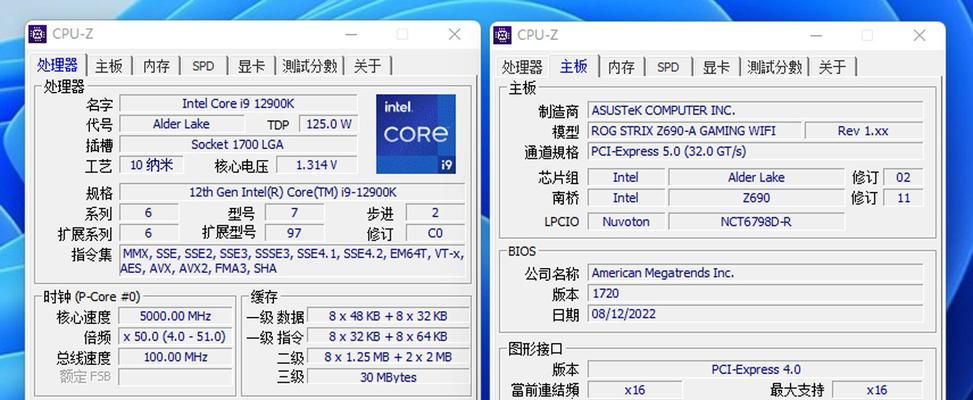This screenshot has height=400, width=973.
Task: Click the 最大支持 x16 field
Action: pos(876,390)
